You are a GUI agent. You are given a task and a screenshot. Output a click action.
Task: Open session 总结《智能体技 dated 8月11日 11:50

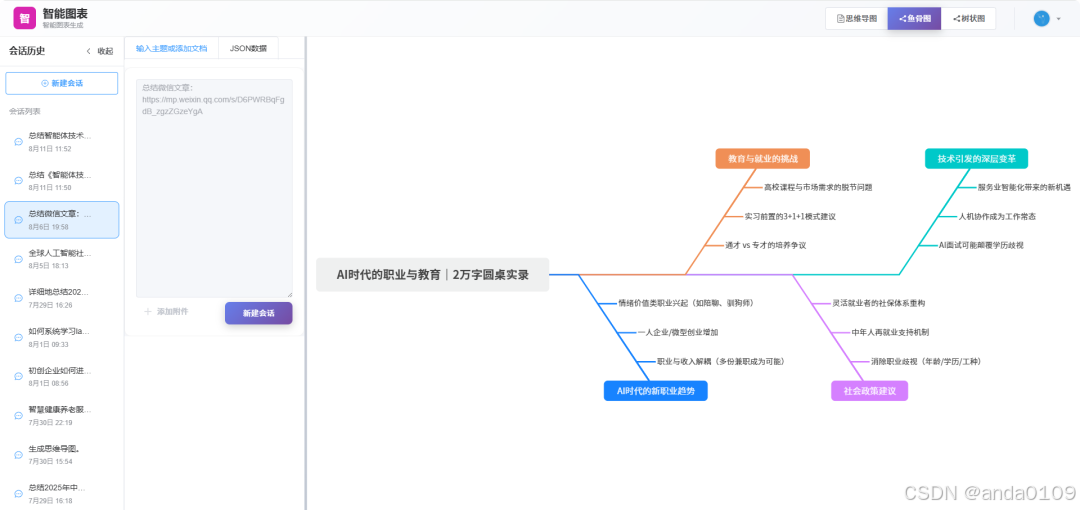[x=62, y=181]
